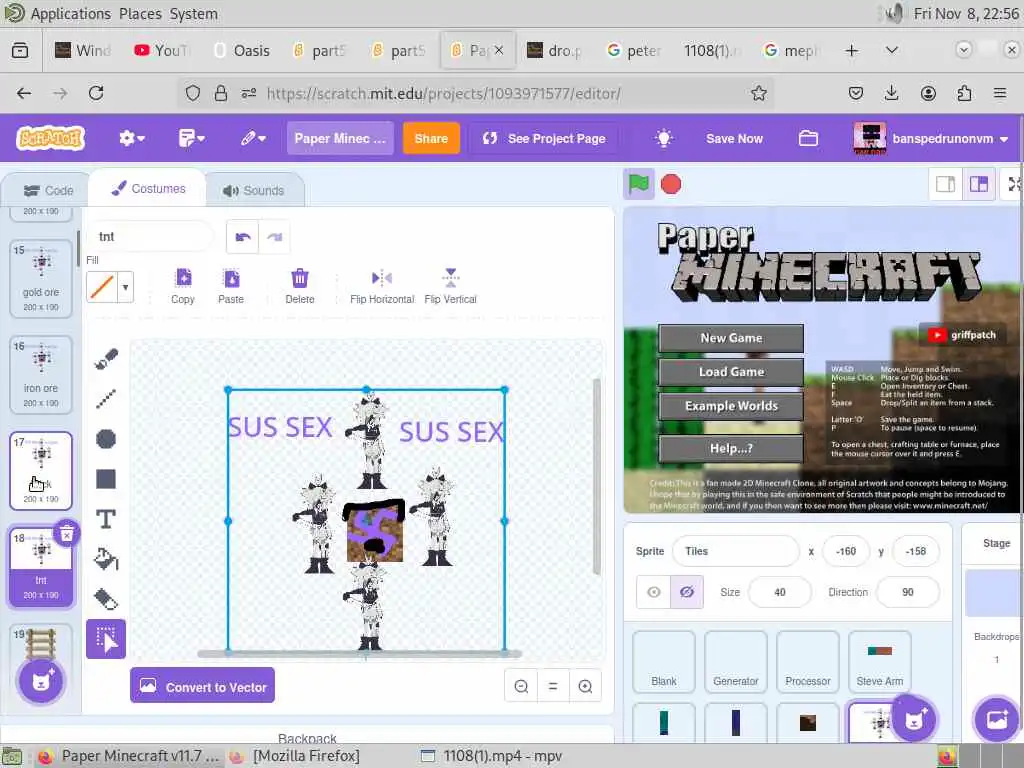Reset paint canvas zoom
Image resolution: width=1024 pixels, height=768 pixels.
(x=553, y=686)
